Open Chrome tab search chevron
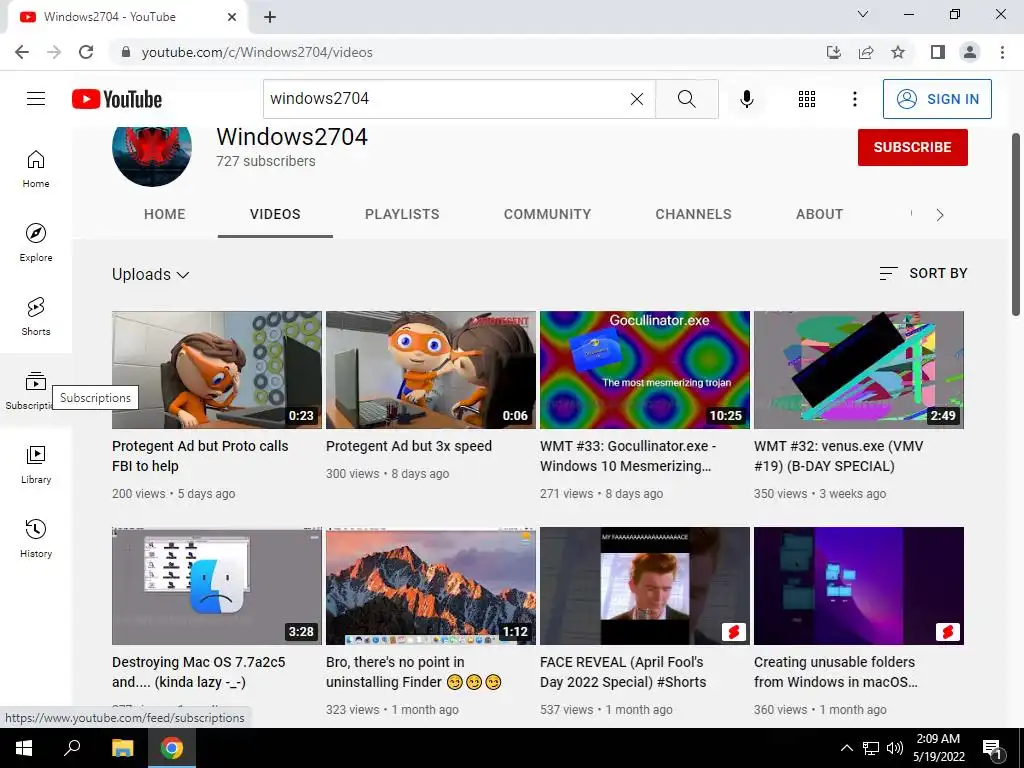 coord(863,14)
